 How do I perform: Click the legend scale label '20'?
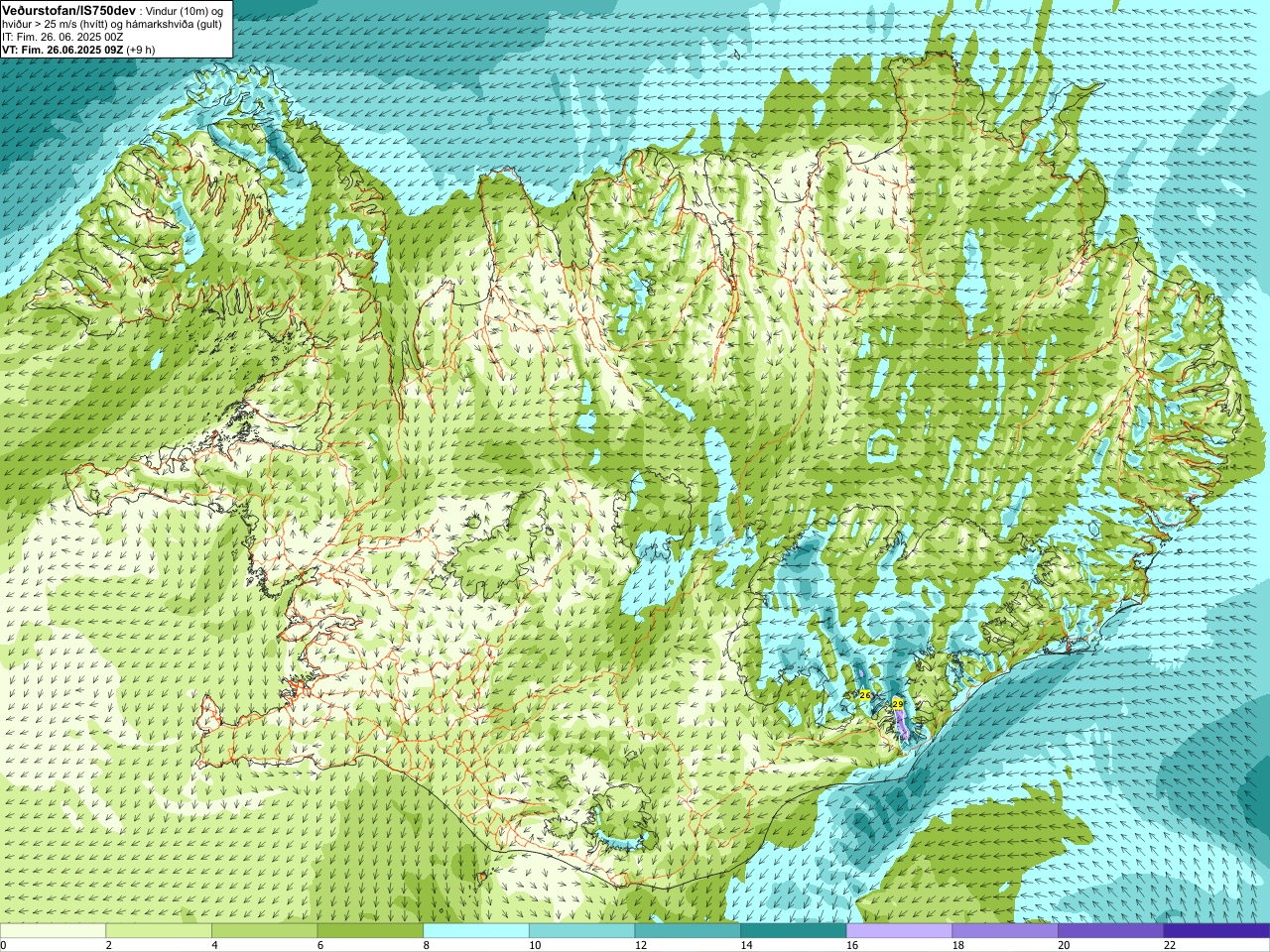click(x=1064, y=945)
